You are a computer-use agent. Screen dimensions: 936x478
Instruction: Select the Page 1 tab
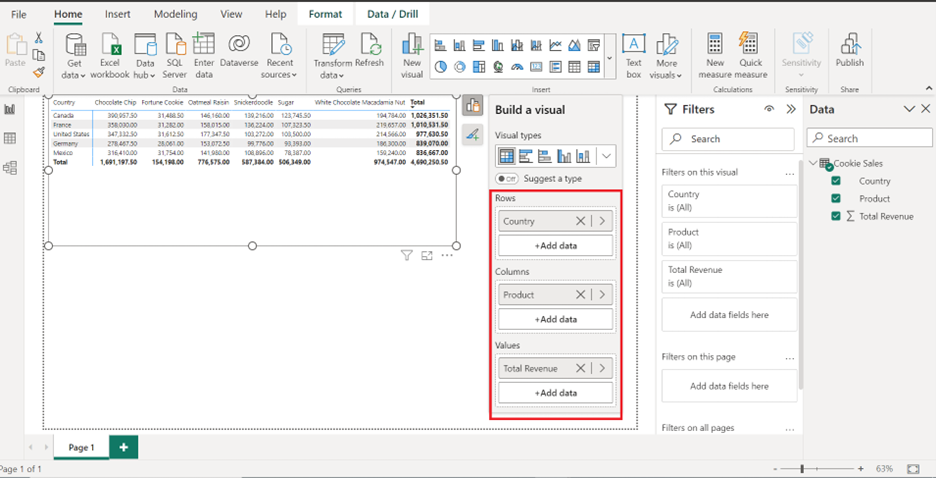click(x=81, y=448)
